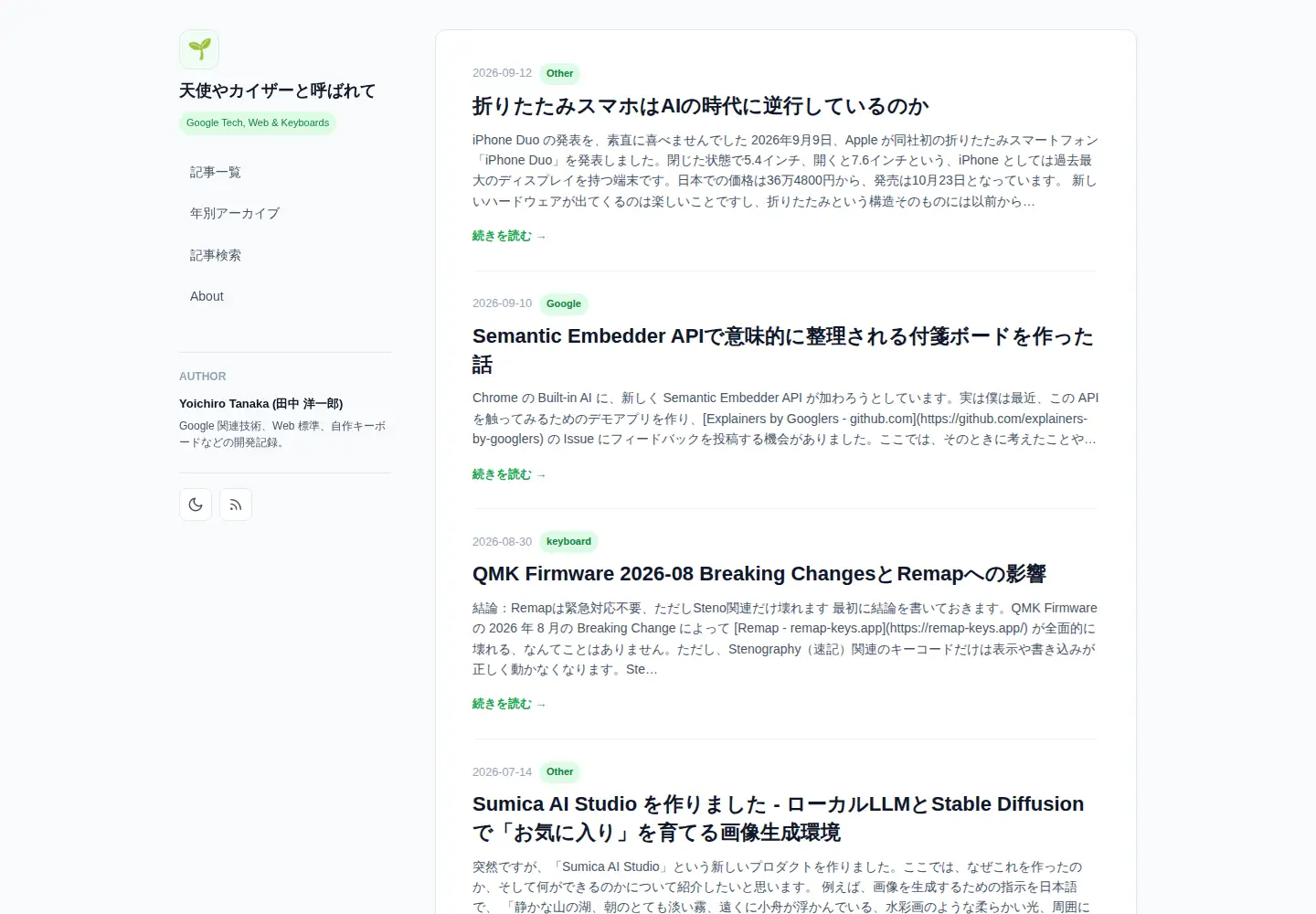The image size is (1316, 914).
Task: Click date 2026-09-10
Action: (x=502, y=303)
